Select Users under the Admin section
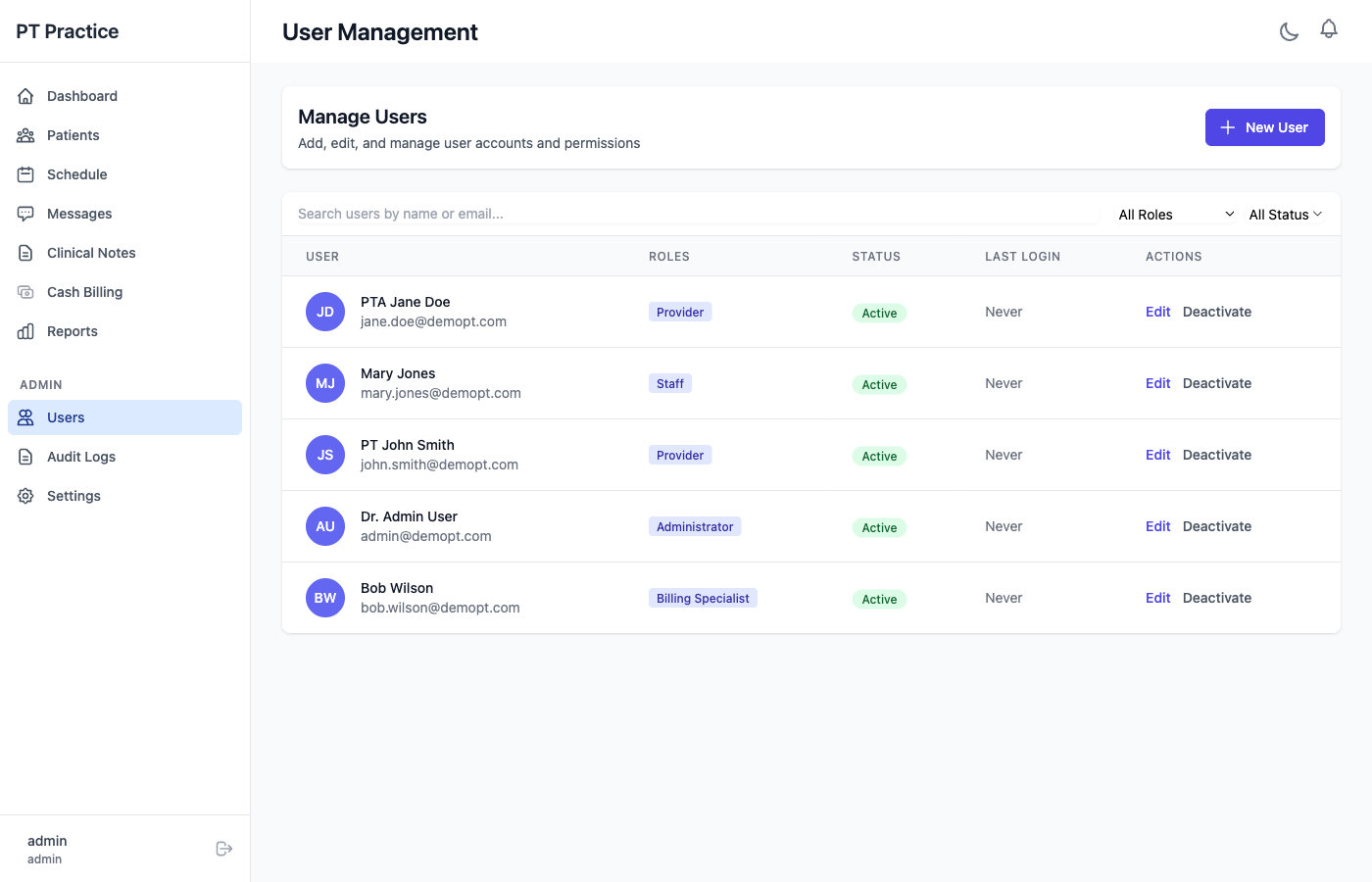This screenshot has height=882, width=1372. click(x=65, y=416)
